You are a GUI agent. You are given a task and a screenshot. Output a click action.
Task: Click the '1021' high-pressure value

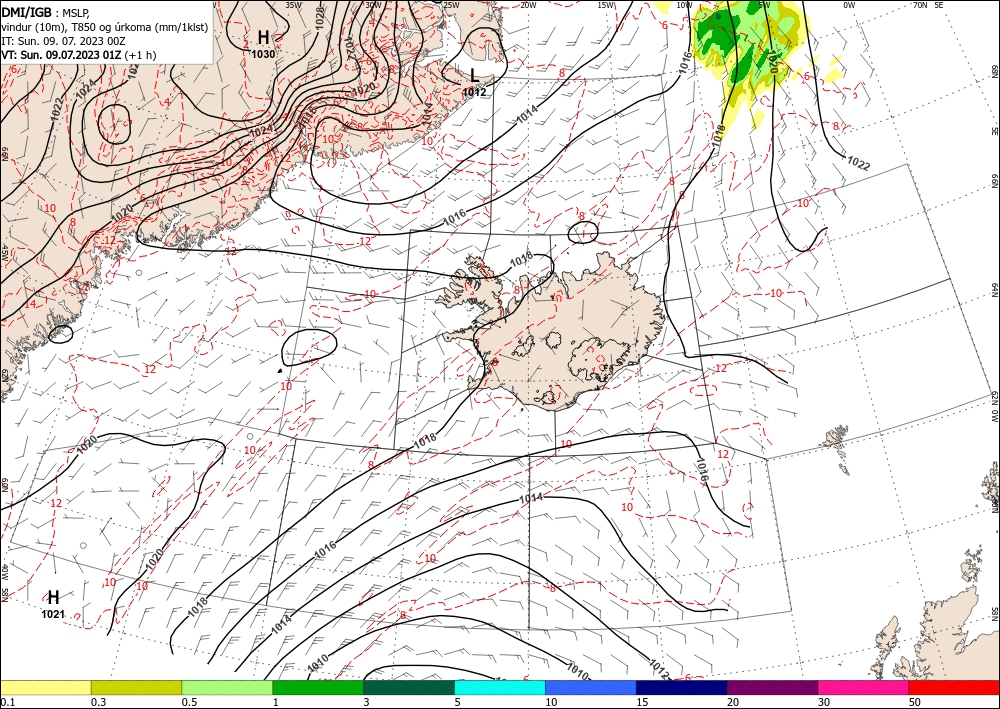tap(53, 614)
